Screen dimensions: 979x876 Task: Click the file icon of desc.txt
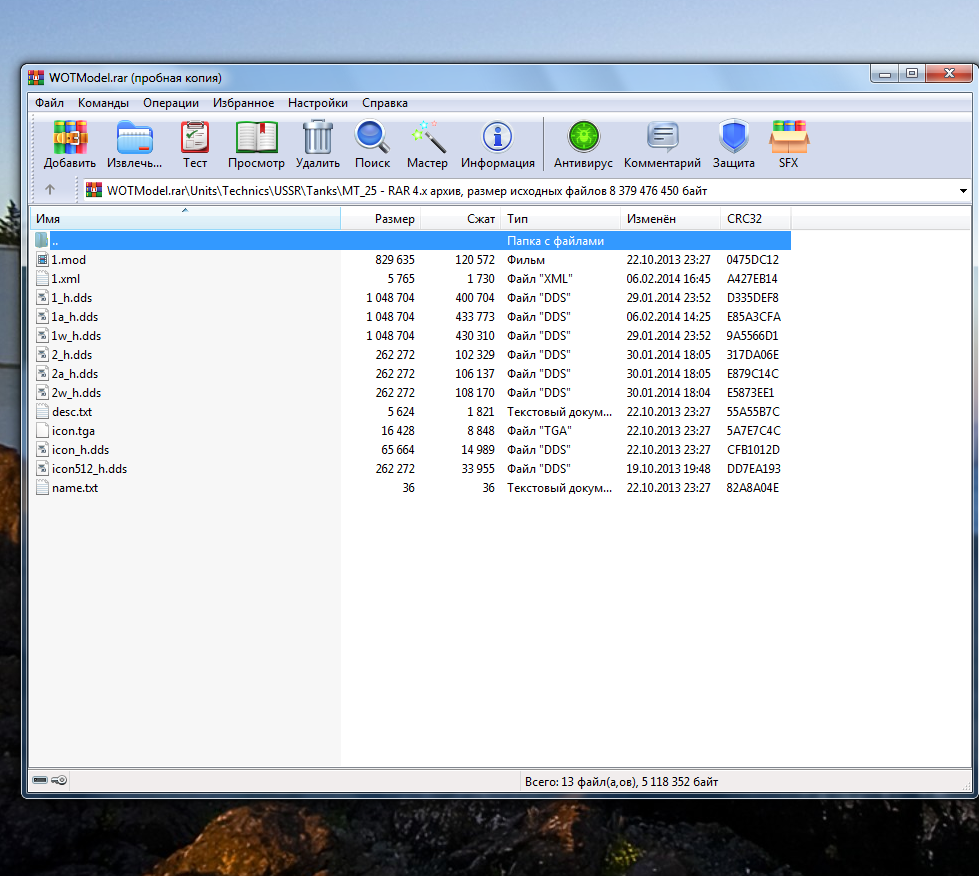(x=42, y=411)
